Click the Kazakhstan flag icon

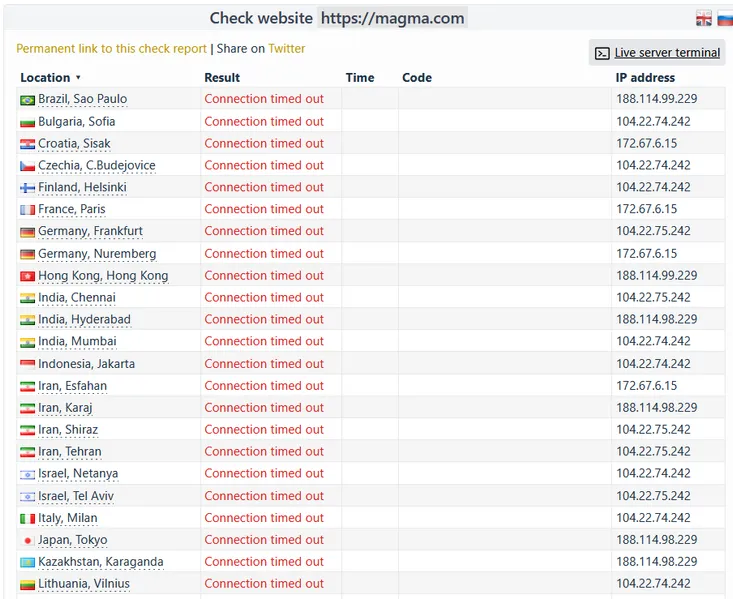tap(27, 563)
